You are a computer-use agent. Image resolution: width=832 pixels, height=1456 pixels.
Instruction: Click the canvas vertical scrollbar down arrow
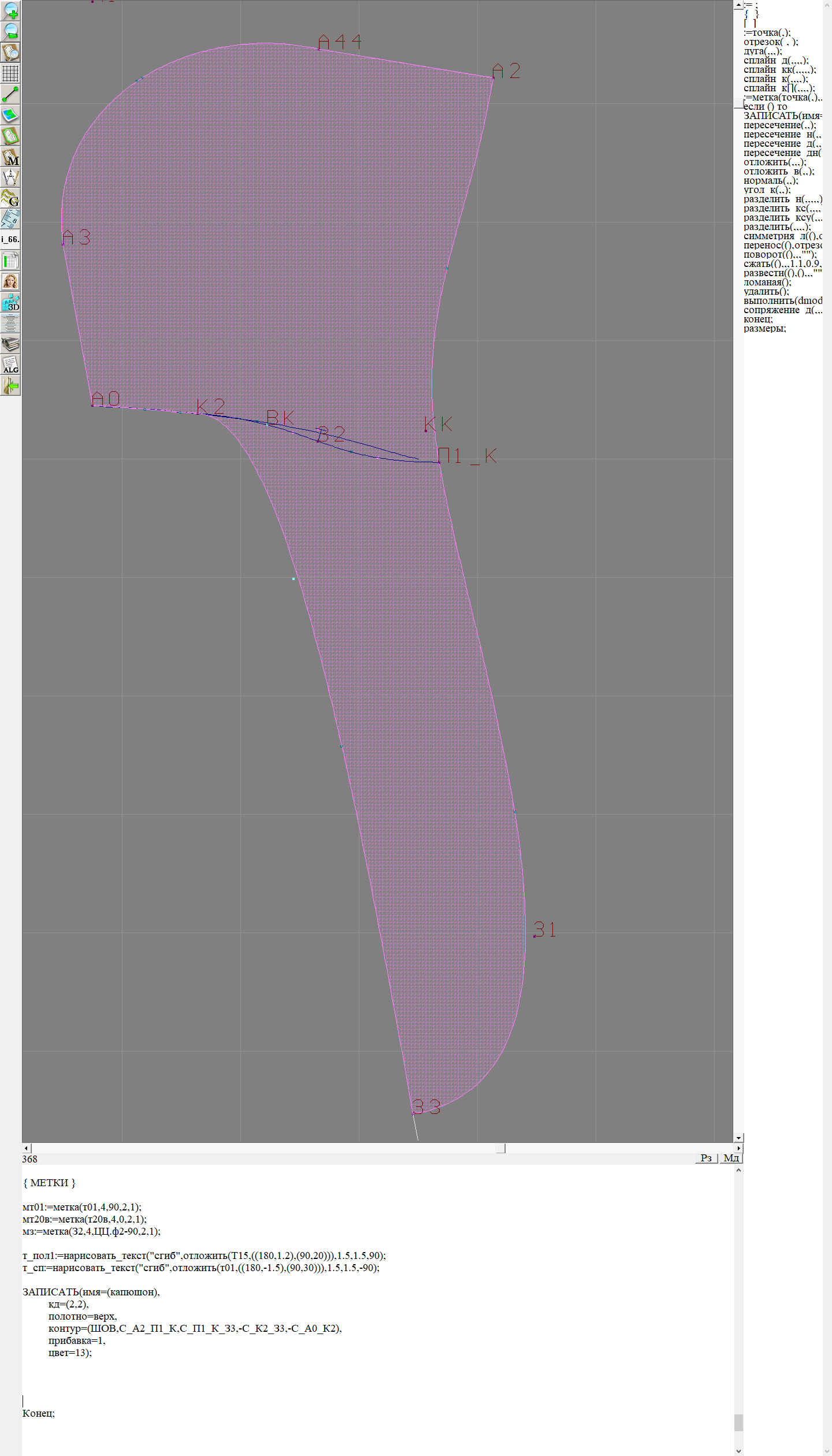tap(738, 1138)
